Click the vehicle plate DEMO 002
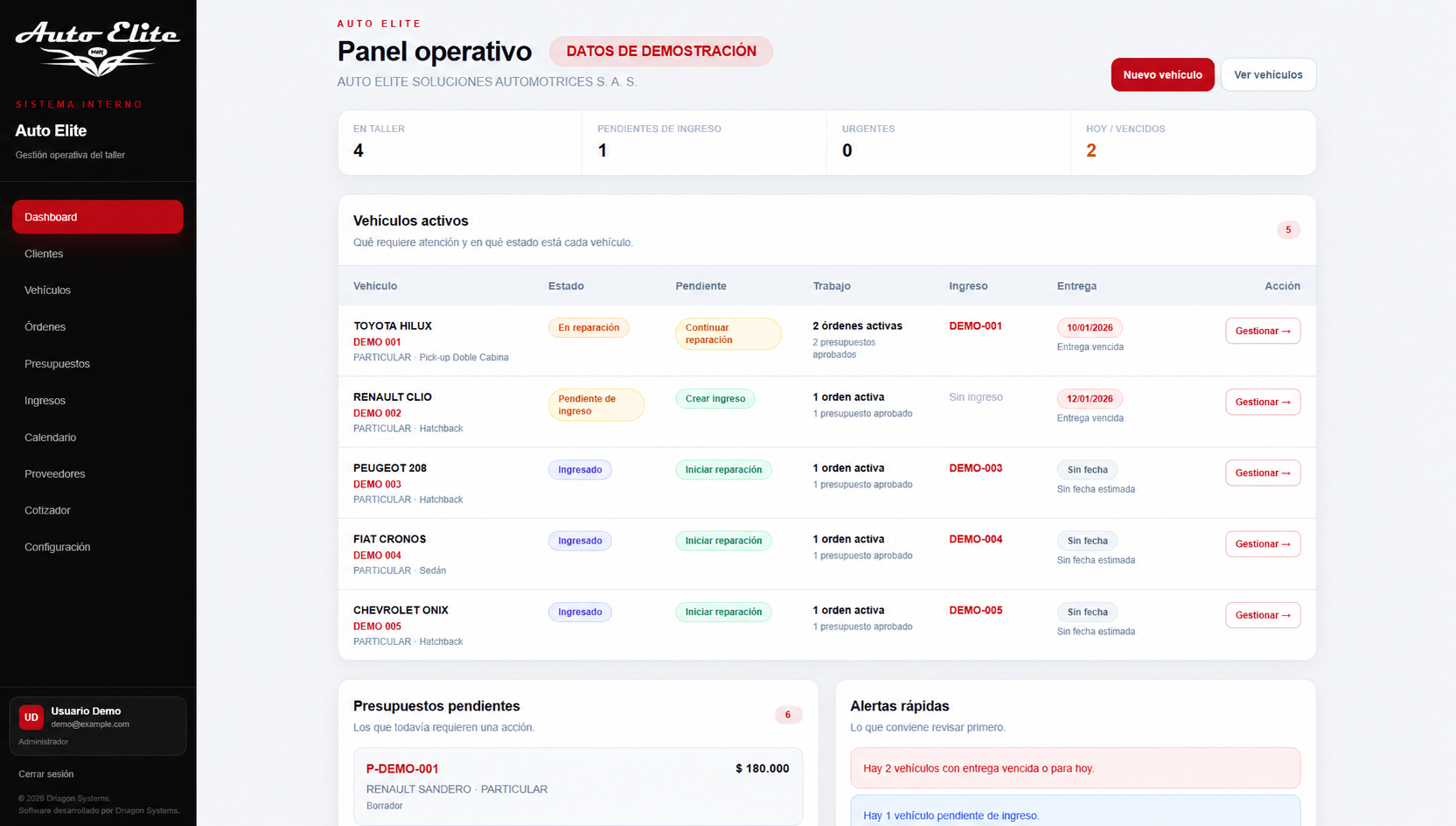This screenshot has height=826, width=1456. point(377,413)
